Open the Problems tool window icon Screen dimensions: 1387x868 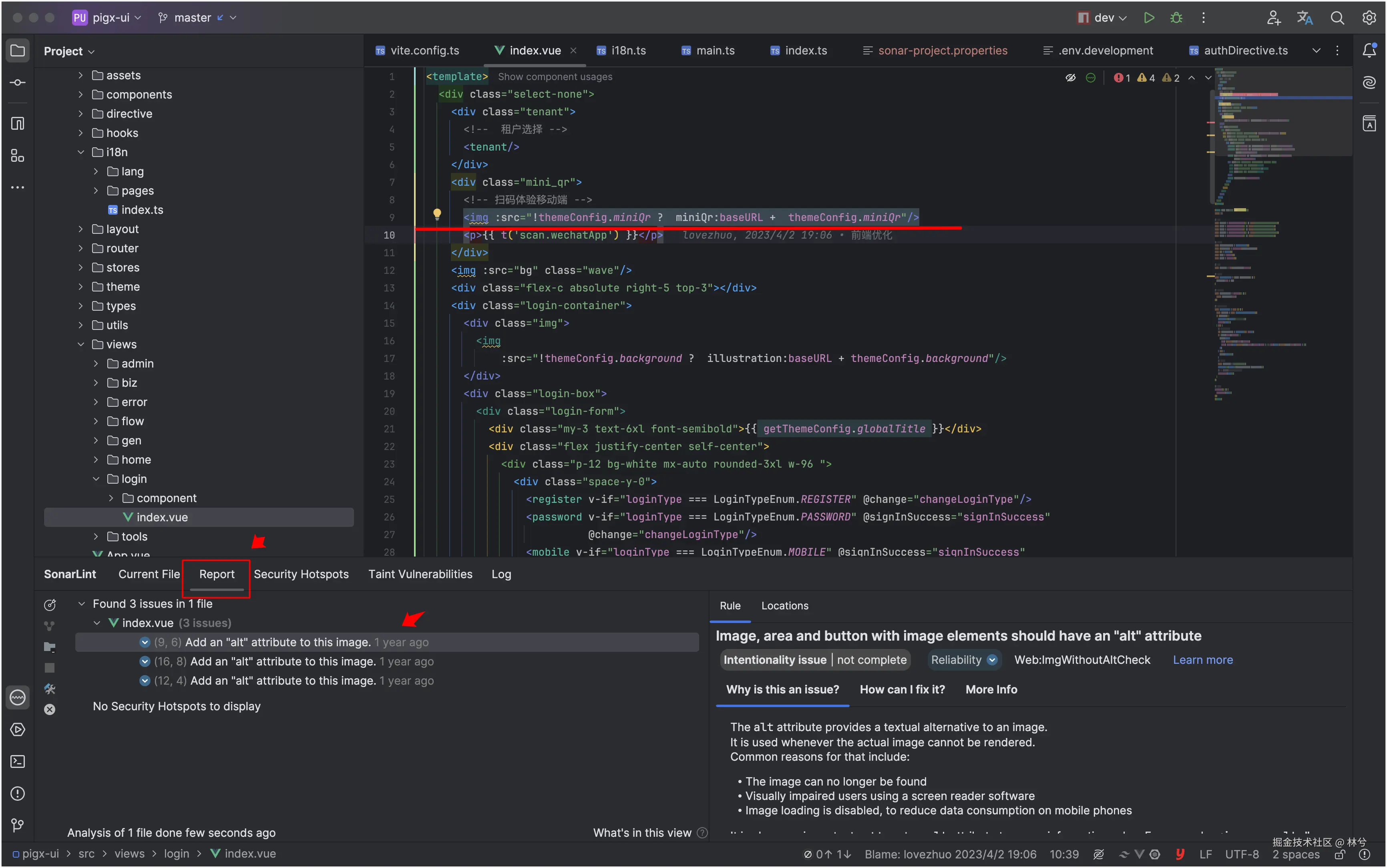click(17, 794)
